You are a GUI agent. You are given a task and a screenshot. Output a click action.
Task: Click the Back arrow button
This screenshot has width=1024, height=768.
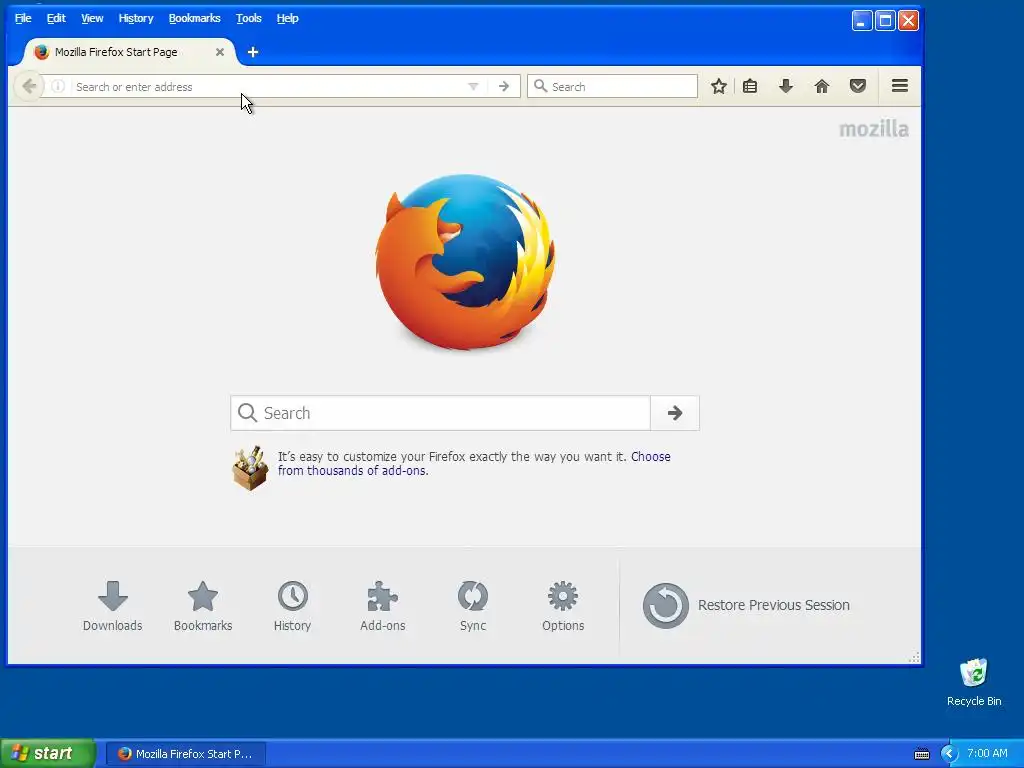pyautogui.click(x=29, y=86)
